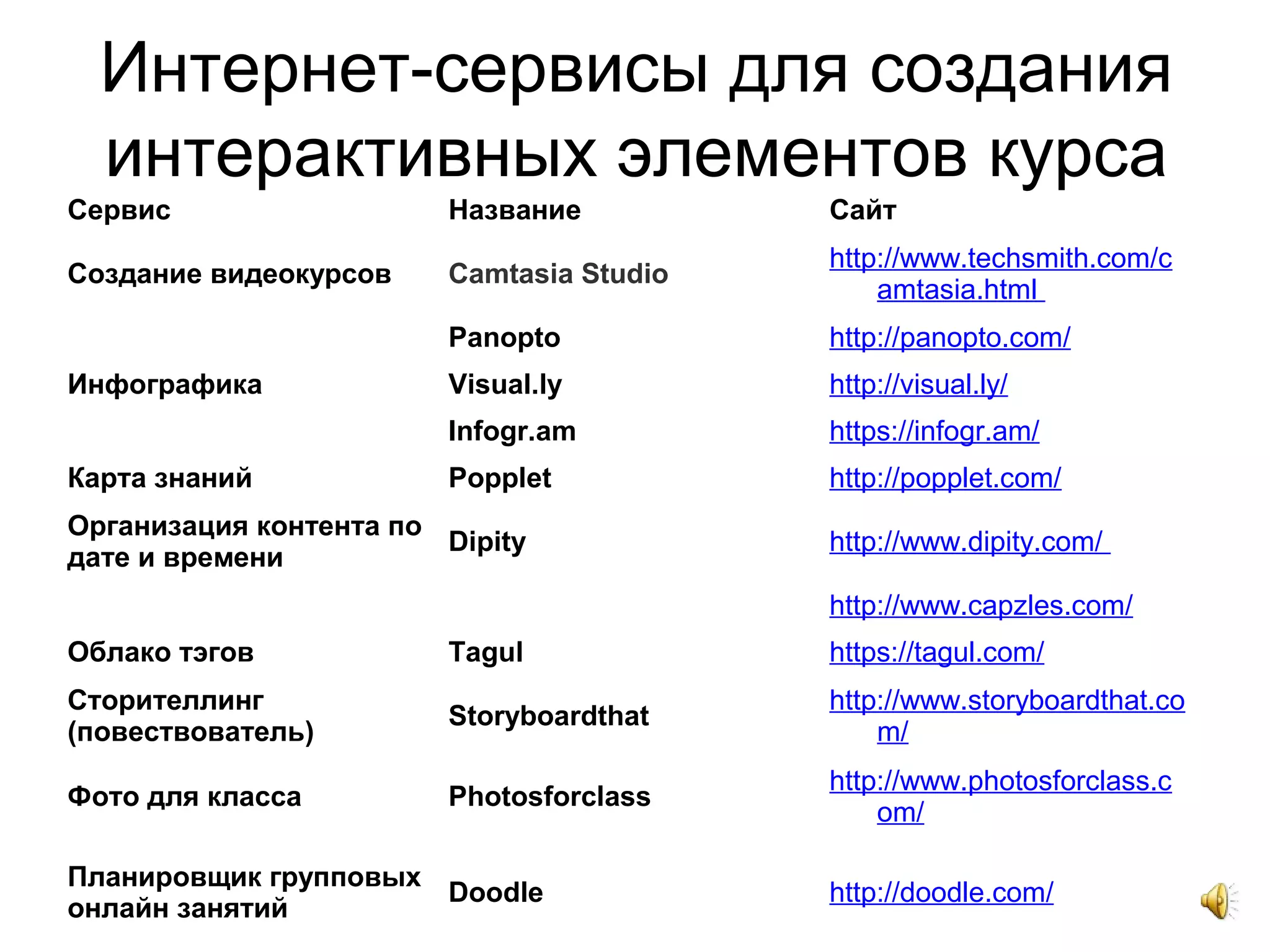This screenshot has height=952, width=1270.
Task: Open the tagul.com link
Action: point(936,653)
